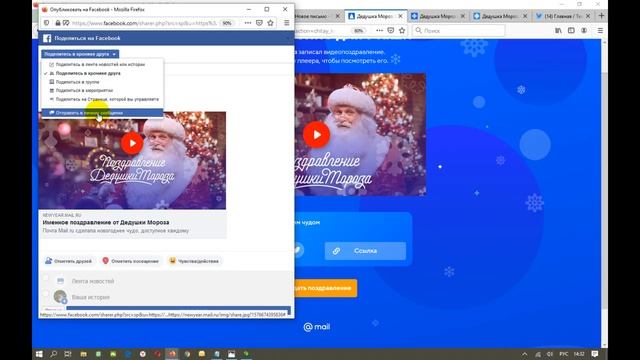Select share on a friend's timeline option
The height and width of the screenshot is (360, 640).
(x=88, y=73)
